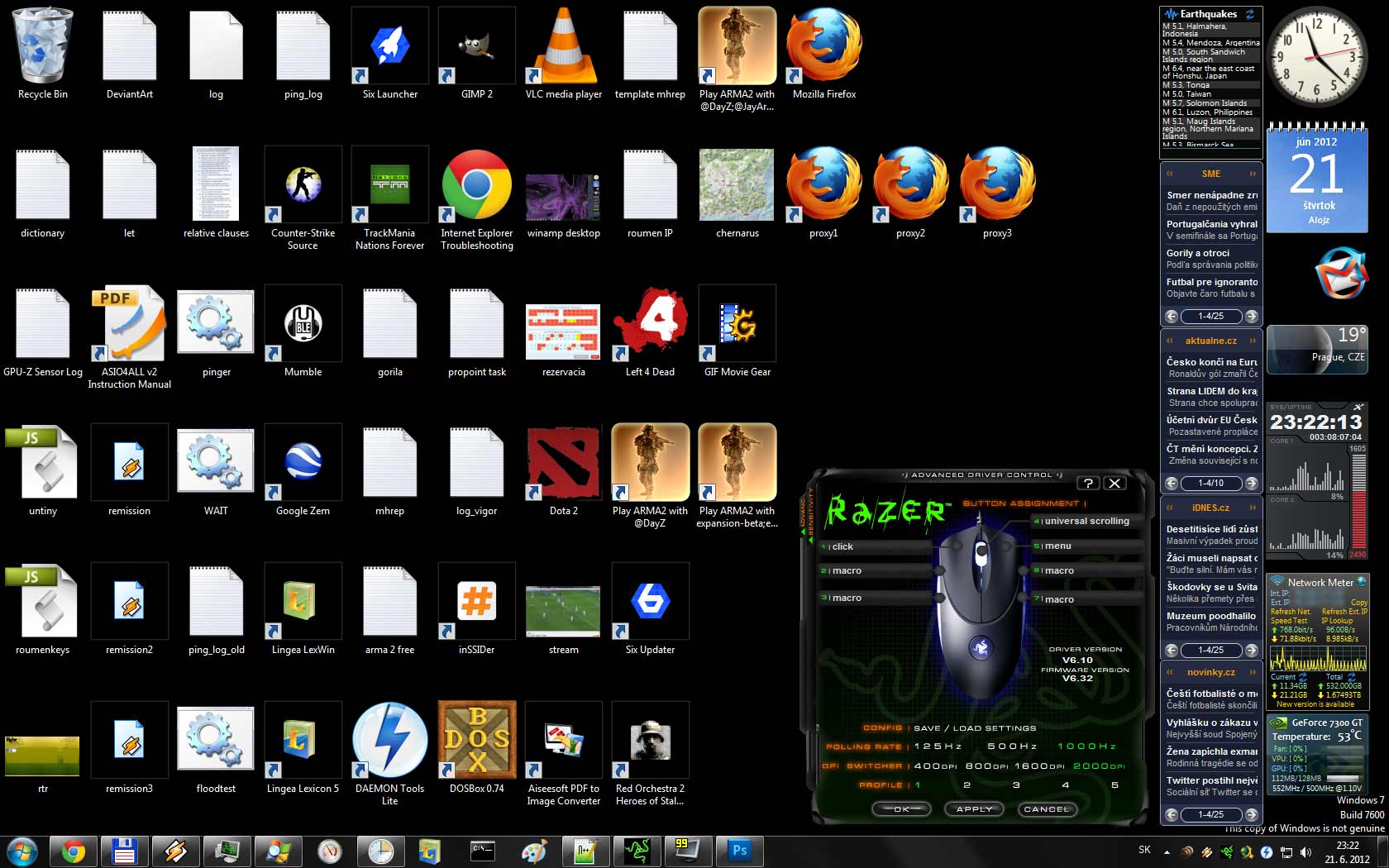
Task: Click OK in the Razer driver window
Action: pyautogui.click(x=901, y=809)
